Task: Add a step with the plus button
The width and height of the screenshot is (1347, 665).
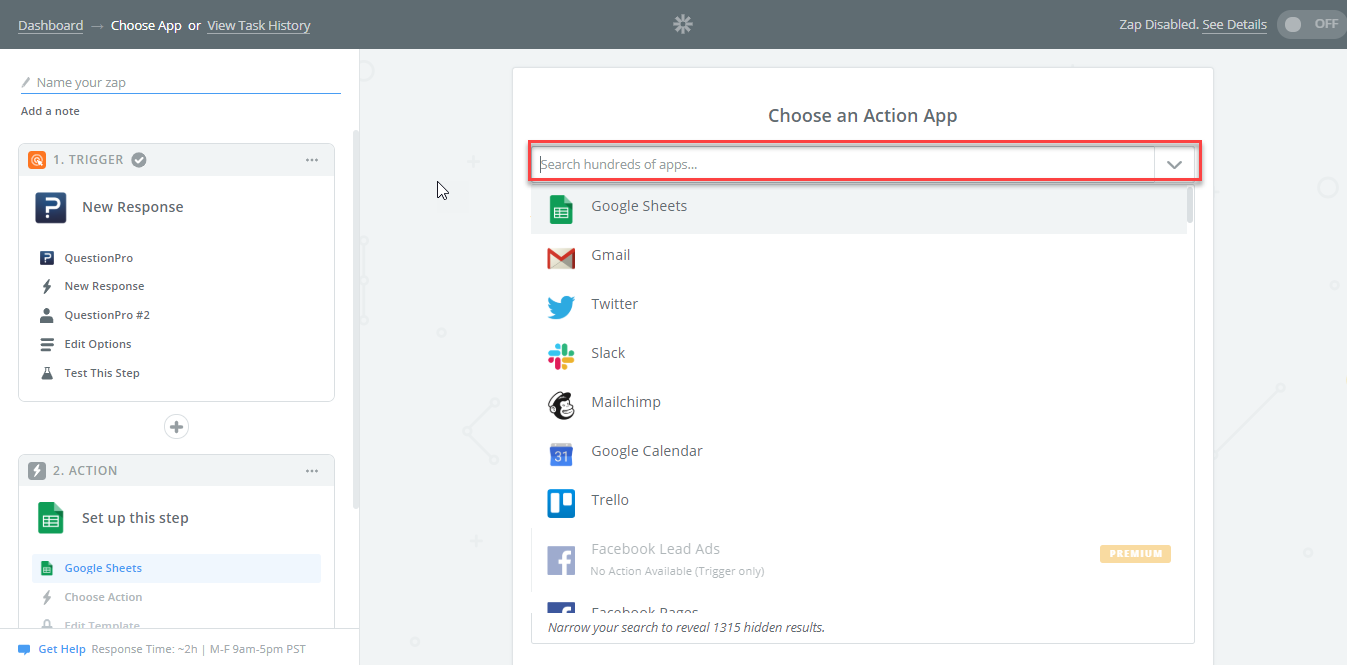Action: 176,427
